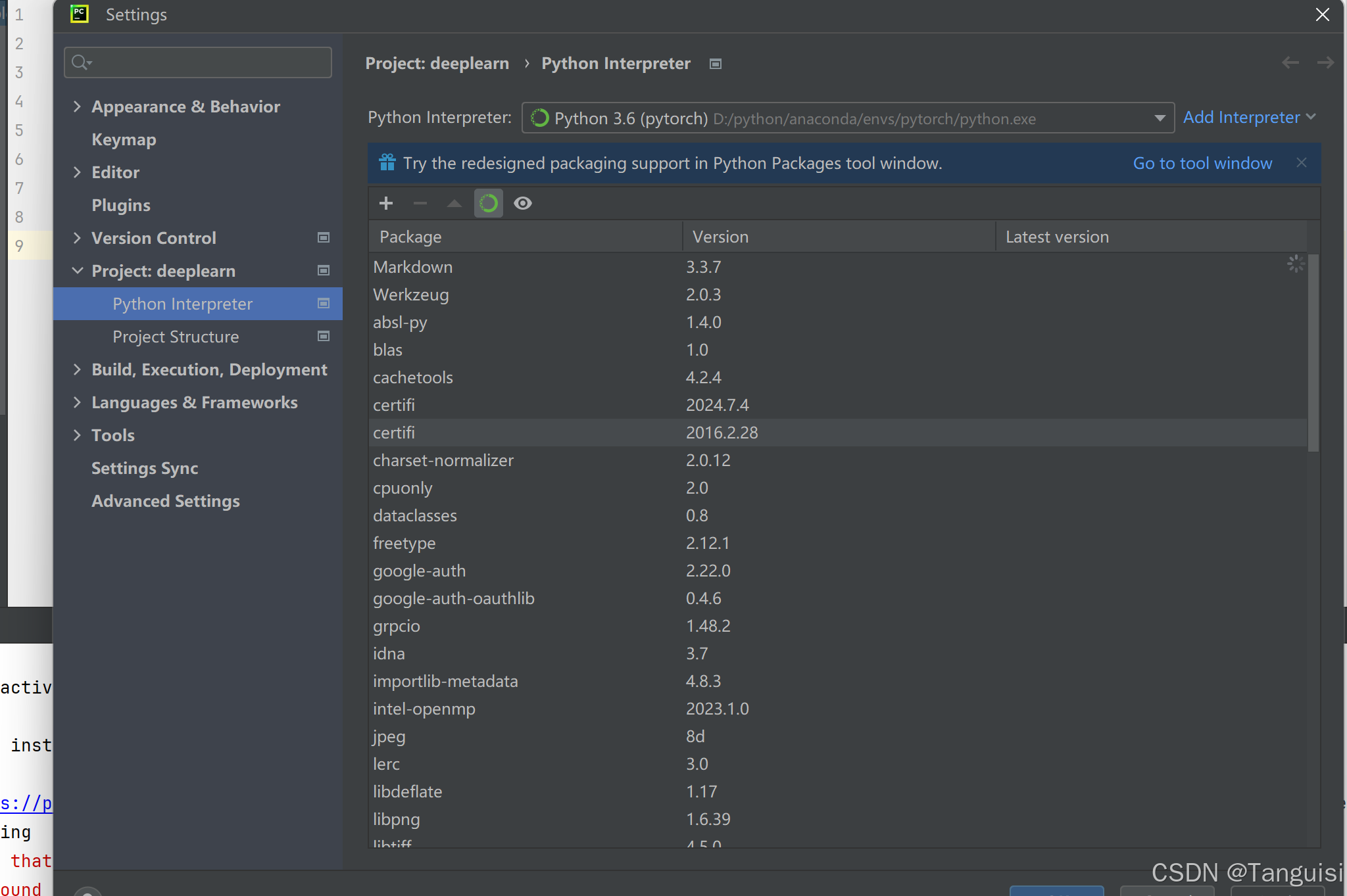Click the upgrade package up-arrow icon
This screenshot has width=1347, height=896.
tap(454, 203)
